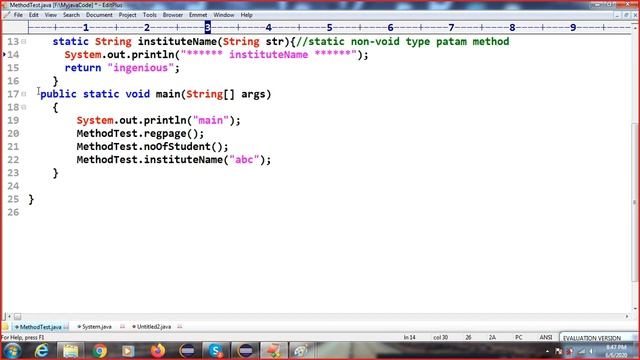Image resolution: width=640 pixels, height=360 pixels.
Task: Open Windows Explorer from the taskbar
Action: 71,351
